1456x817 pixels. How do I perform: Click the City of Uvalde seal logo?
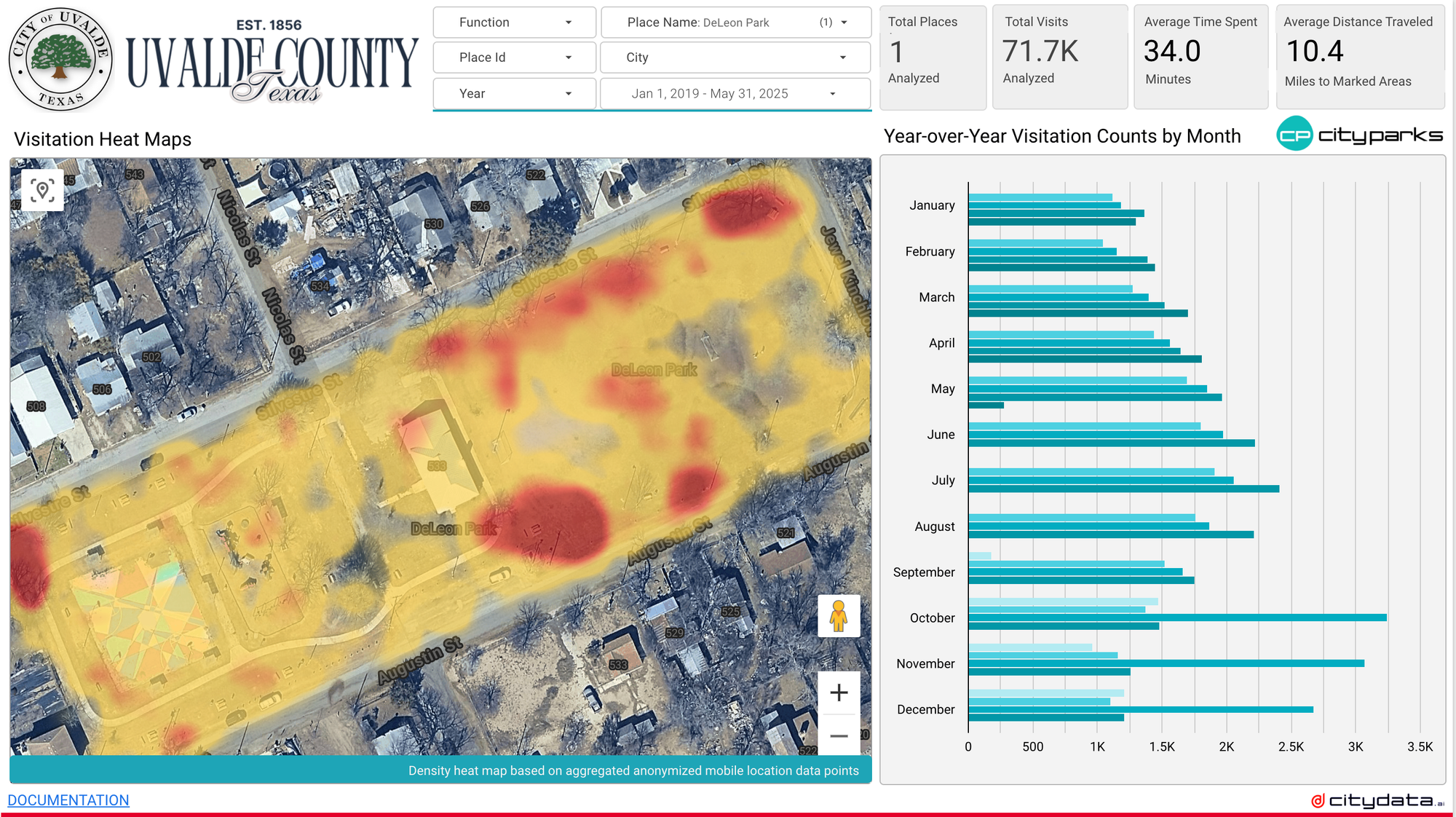click(x=60, y=60)
